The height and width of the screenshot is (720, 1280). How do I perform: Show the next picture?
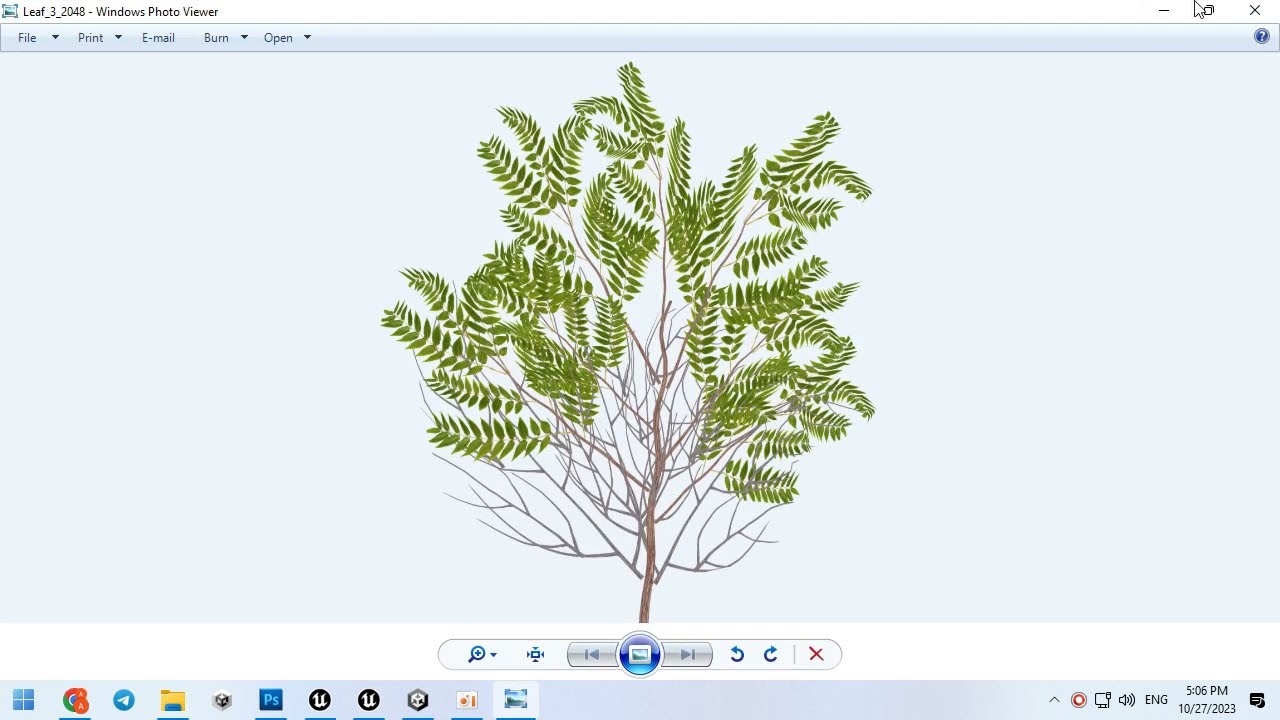(x=688, y=654)
